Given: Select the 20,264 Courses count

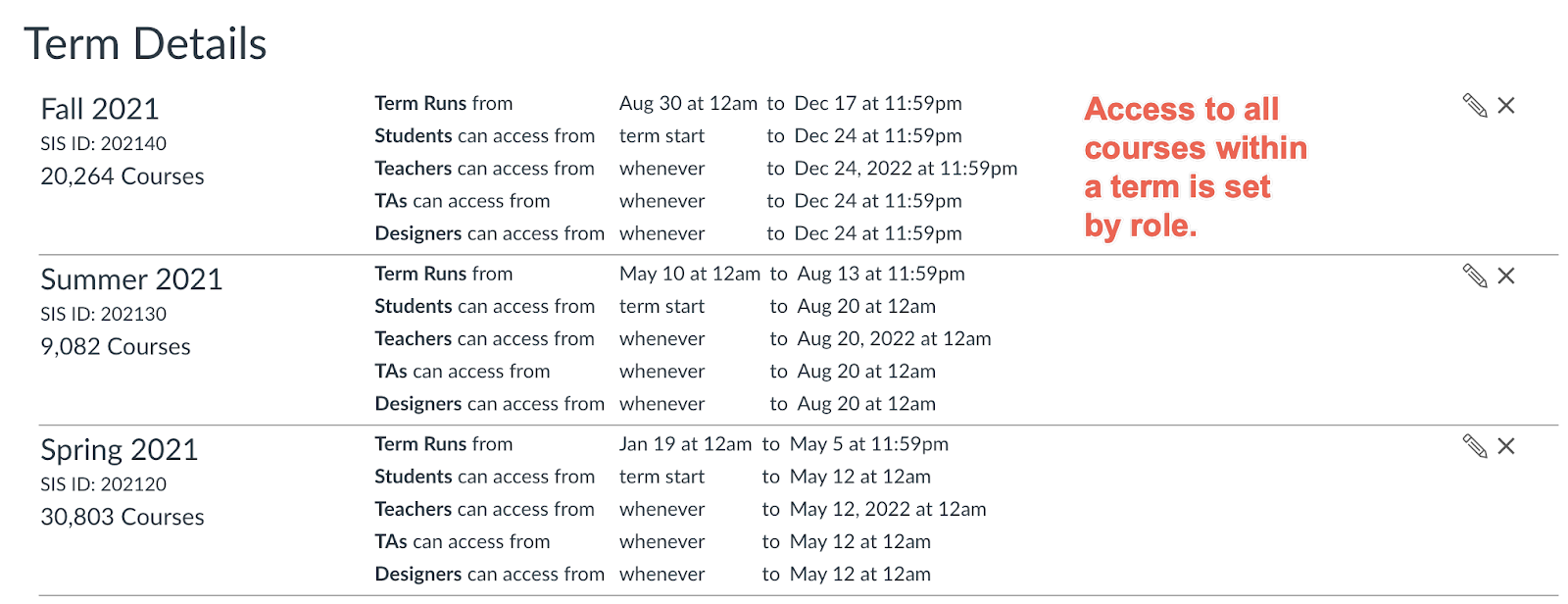Looking at the screenshot, I should tap(122, 176).
